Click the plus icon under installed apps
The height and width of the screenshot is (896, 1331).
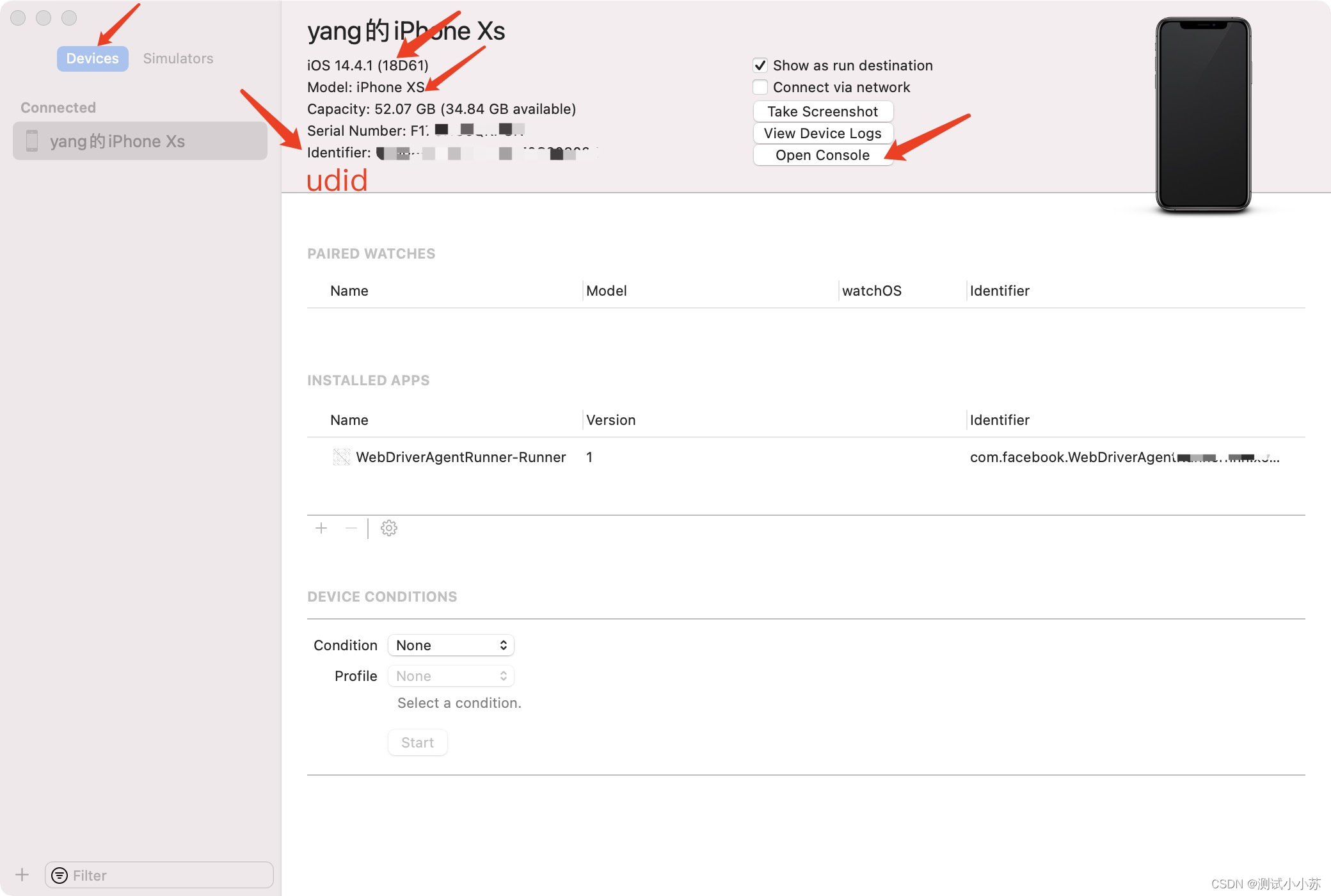point(321,528)
